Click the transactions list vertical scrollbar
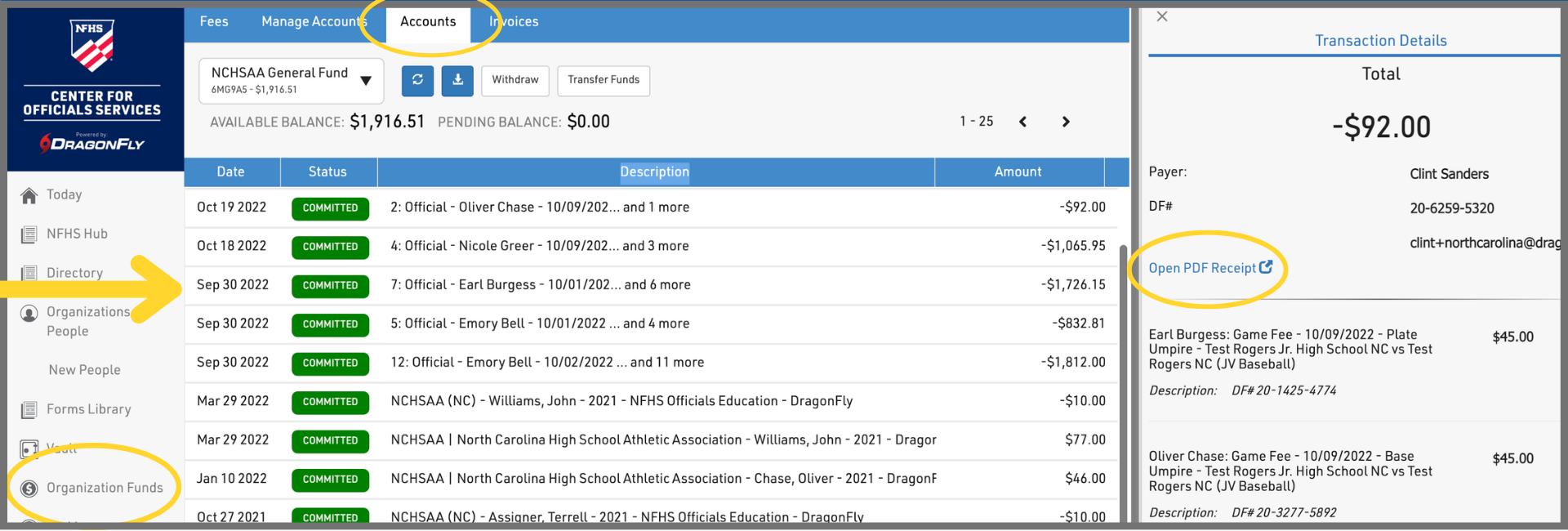 [x=1123, y=368]
